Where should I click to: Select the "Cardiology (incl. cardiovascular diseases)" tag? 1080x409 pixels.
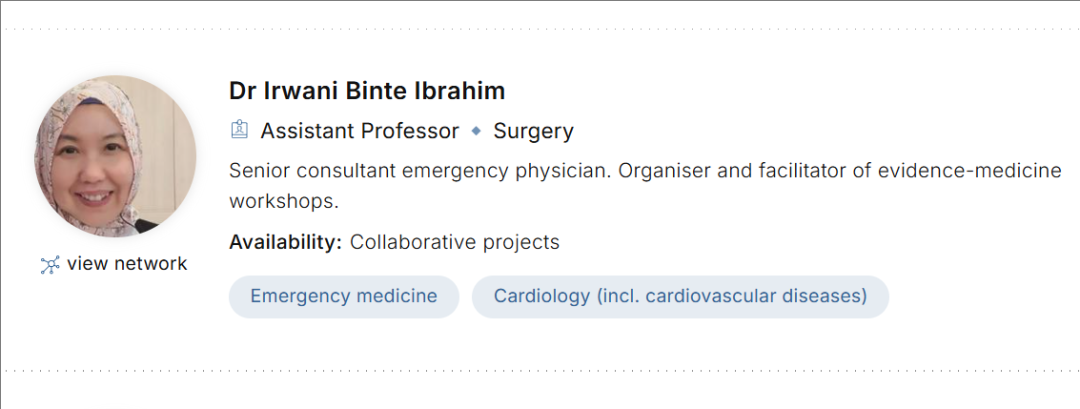[680, 296]
